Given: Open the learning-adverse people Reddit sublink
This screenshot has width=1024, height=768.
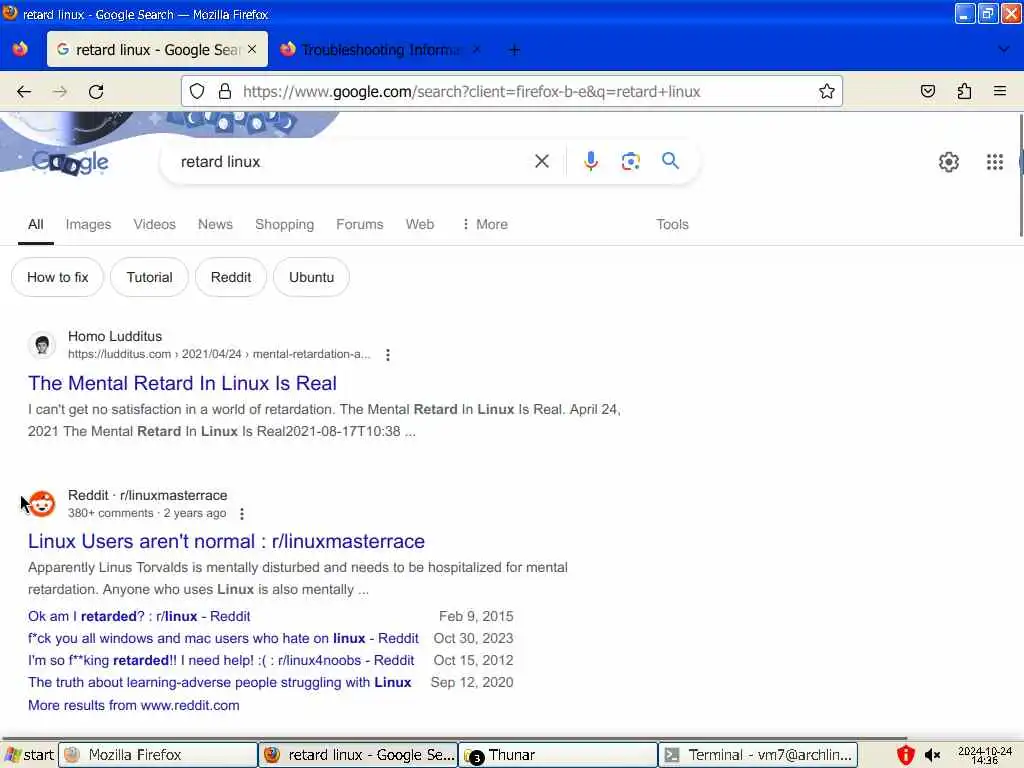Looking at the screenshot, I should [219, 682].
